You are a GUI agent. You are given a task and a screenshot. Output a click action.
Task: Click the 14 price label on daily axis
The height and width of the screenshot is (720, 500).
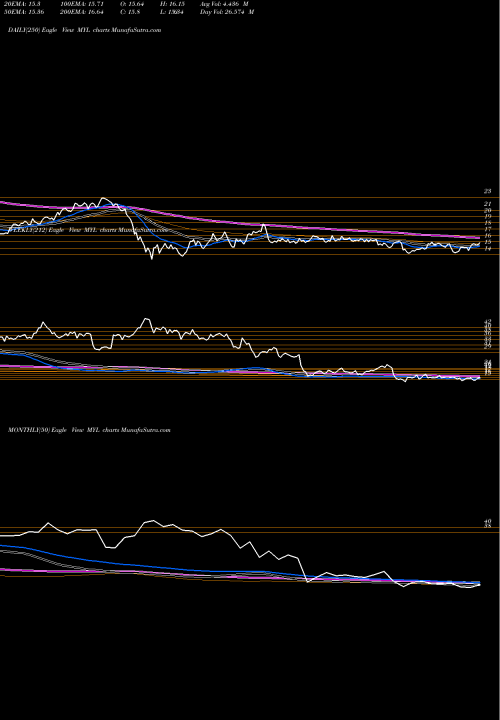point(488,248)
